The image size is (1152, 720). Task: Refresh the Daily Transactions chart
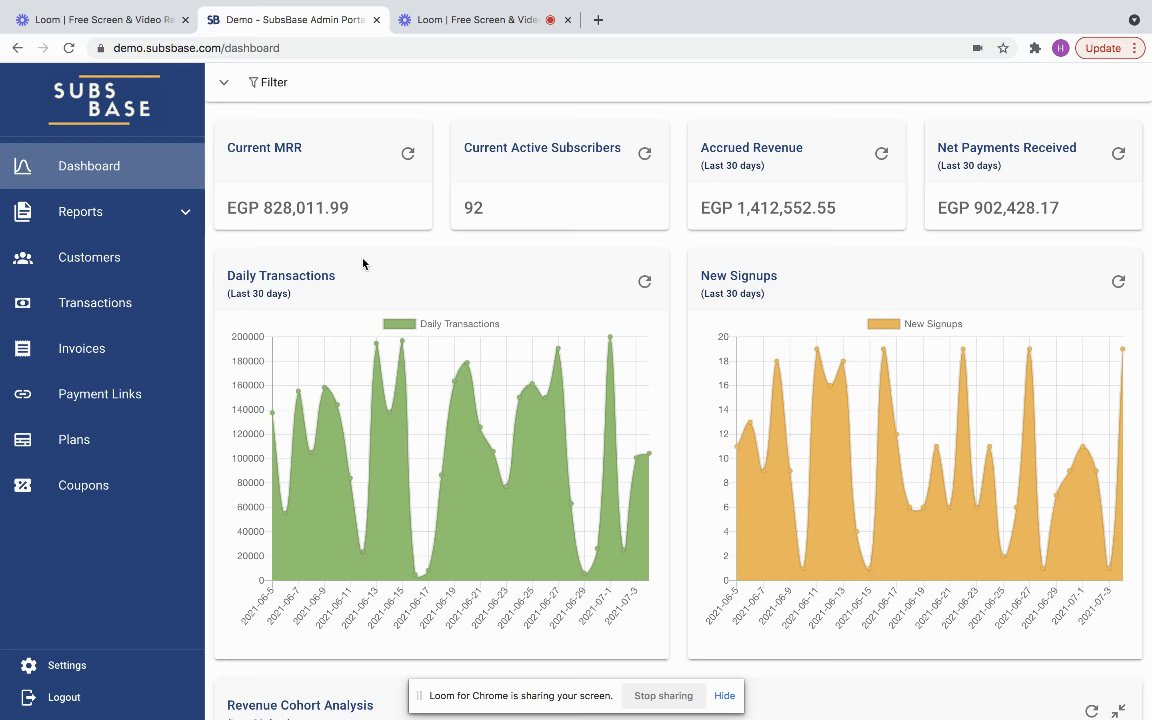tap(644, 281)
